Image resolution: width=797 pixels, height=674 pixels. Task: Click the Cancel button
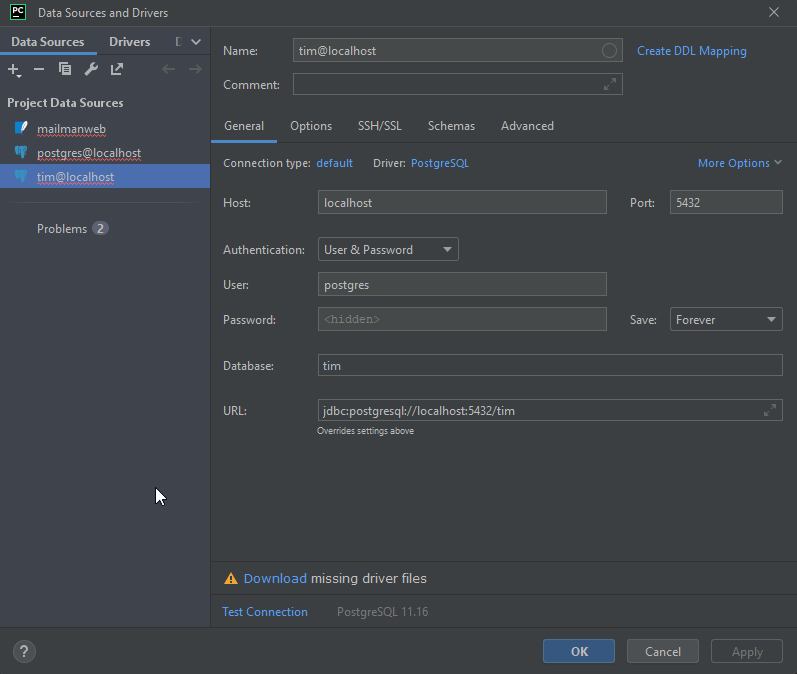(663, 651)
